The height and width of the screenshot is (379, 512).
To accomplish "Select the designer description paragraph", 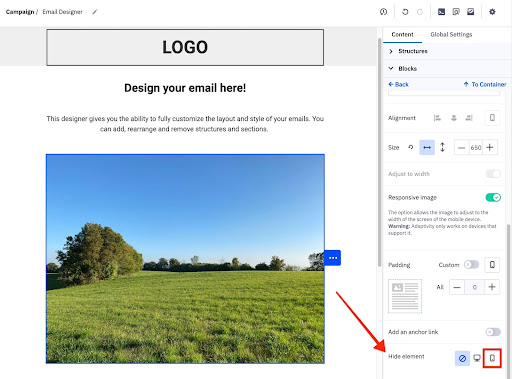I will click(185, 124).
